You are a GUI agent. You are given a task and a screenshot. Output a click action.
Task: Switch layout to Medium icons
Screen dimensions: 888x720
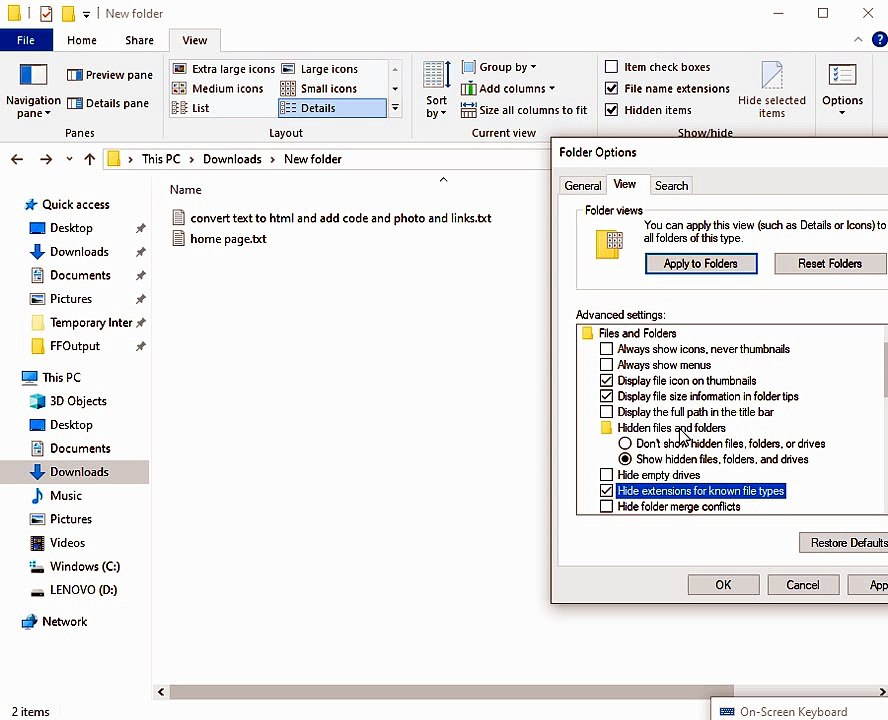click(218, 88)
